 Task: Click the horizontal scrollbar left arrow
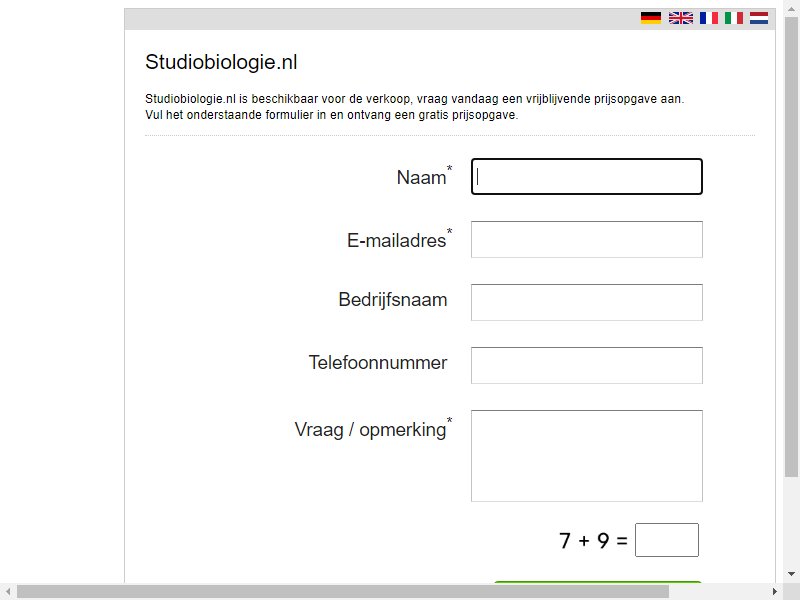8,592
